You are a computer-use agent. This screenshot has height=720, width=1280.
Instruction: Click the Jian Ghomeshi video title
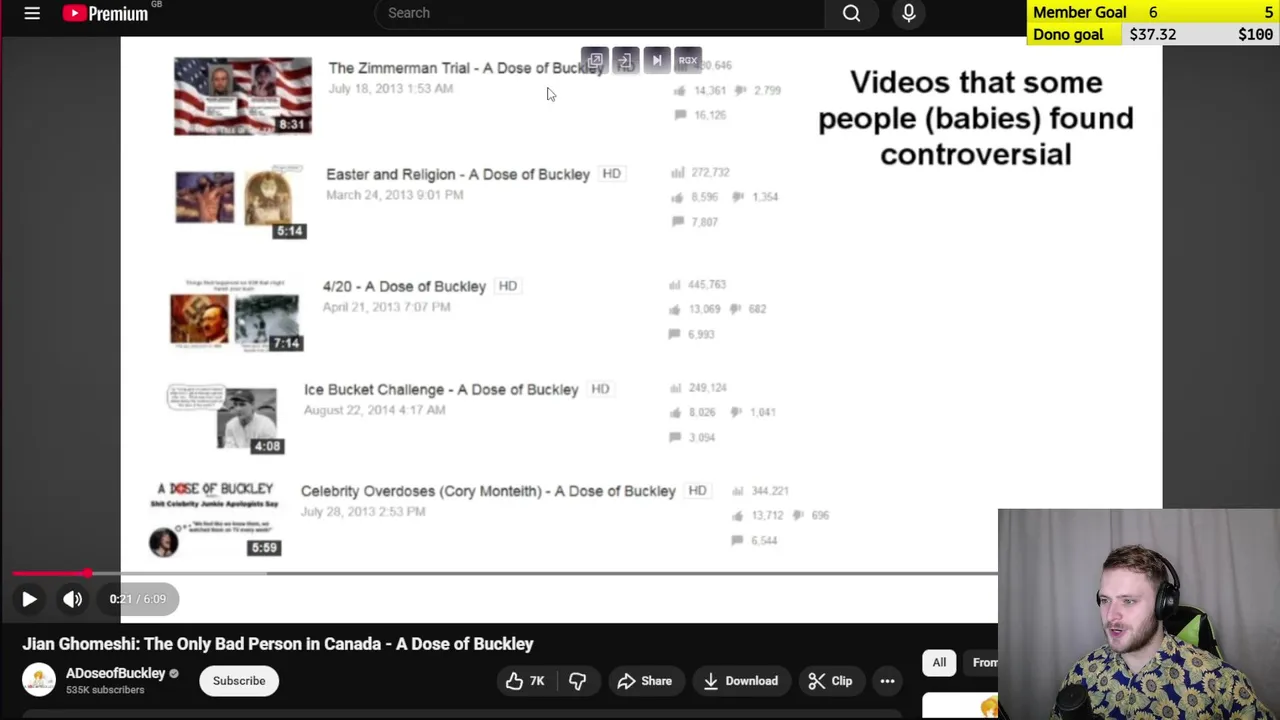pos(278,644)
